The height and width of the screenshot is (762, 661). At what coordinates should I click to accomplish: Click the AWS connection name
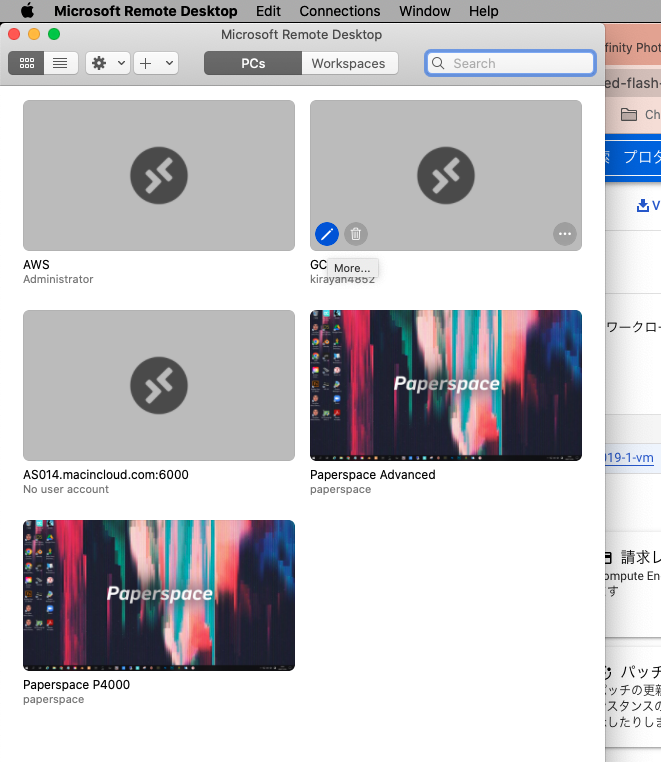(36, 265)
